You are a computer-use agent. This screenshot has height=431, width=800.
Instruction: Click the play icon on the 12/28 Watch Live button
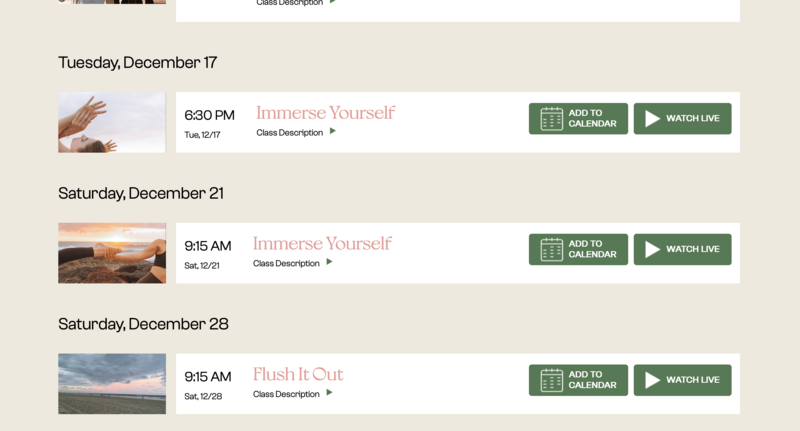(x=652, y=380)
